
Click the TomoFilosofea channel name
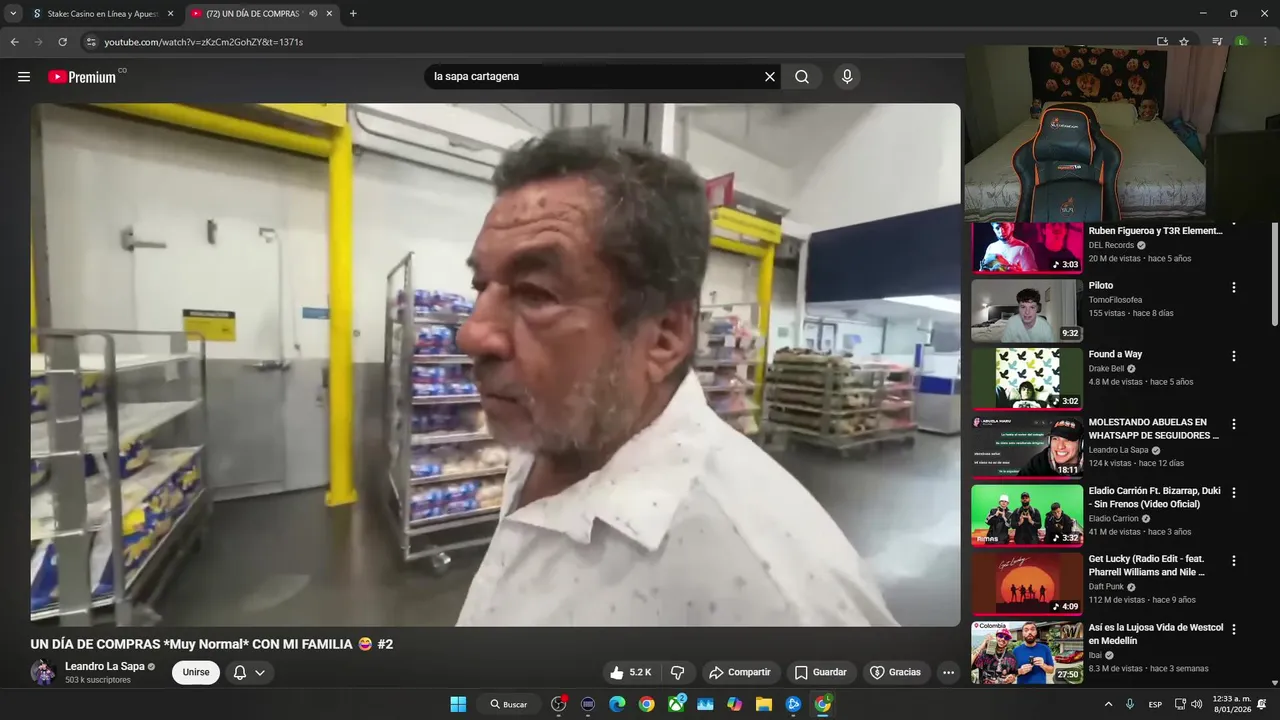(x=1115, y=300)
